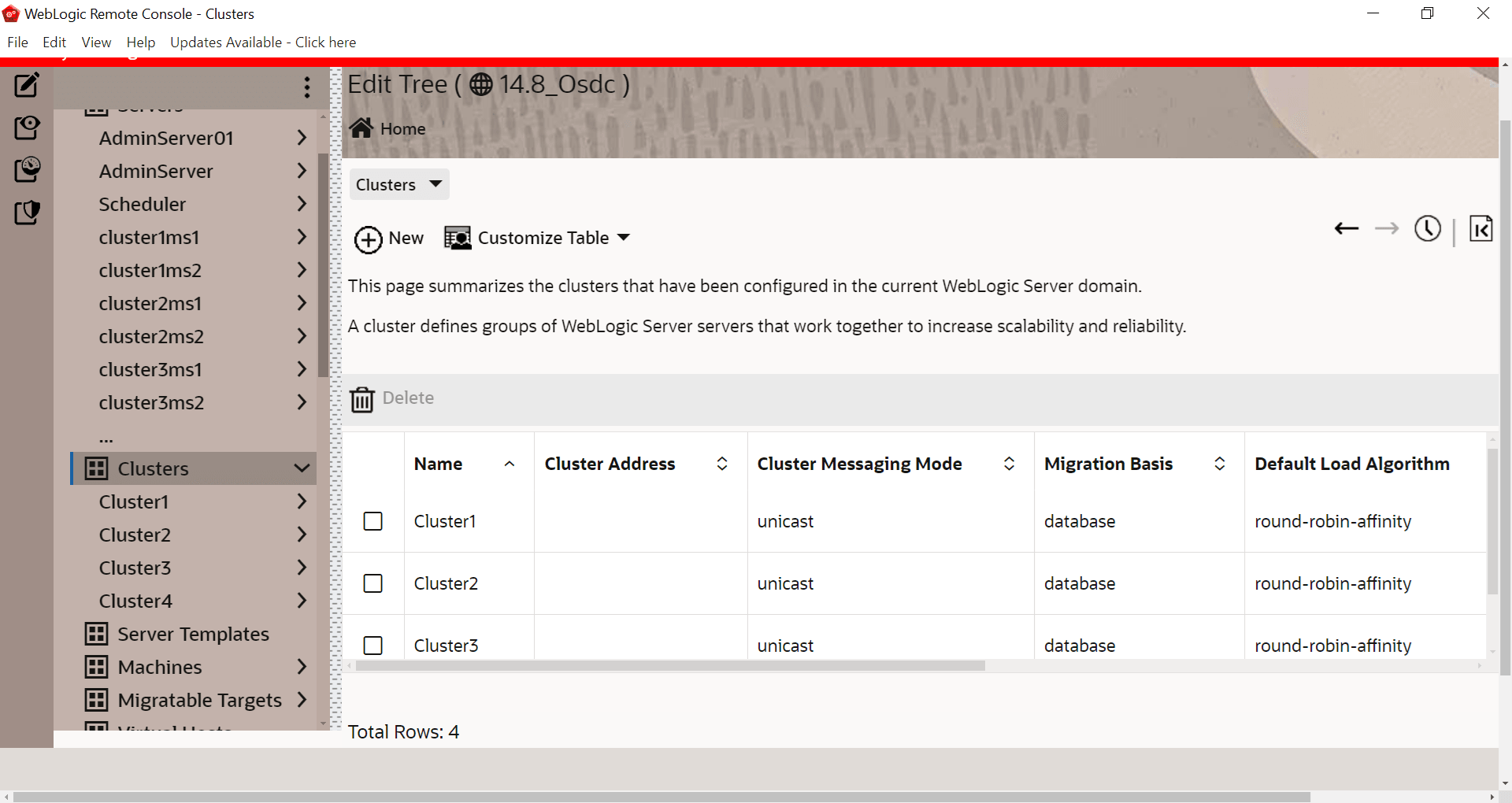
Task: Open the Clusters breadcrumb dropdown
Action: (399, 184)
